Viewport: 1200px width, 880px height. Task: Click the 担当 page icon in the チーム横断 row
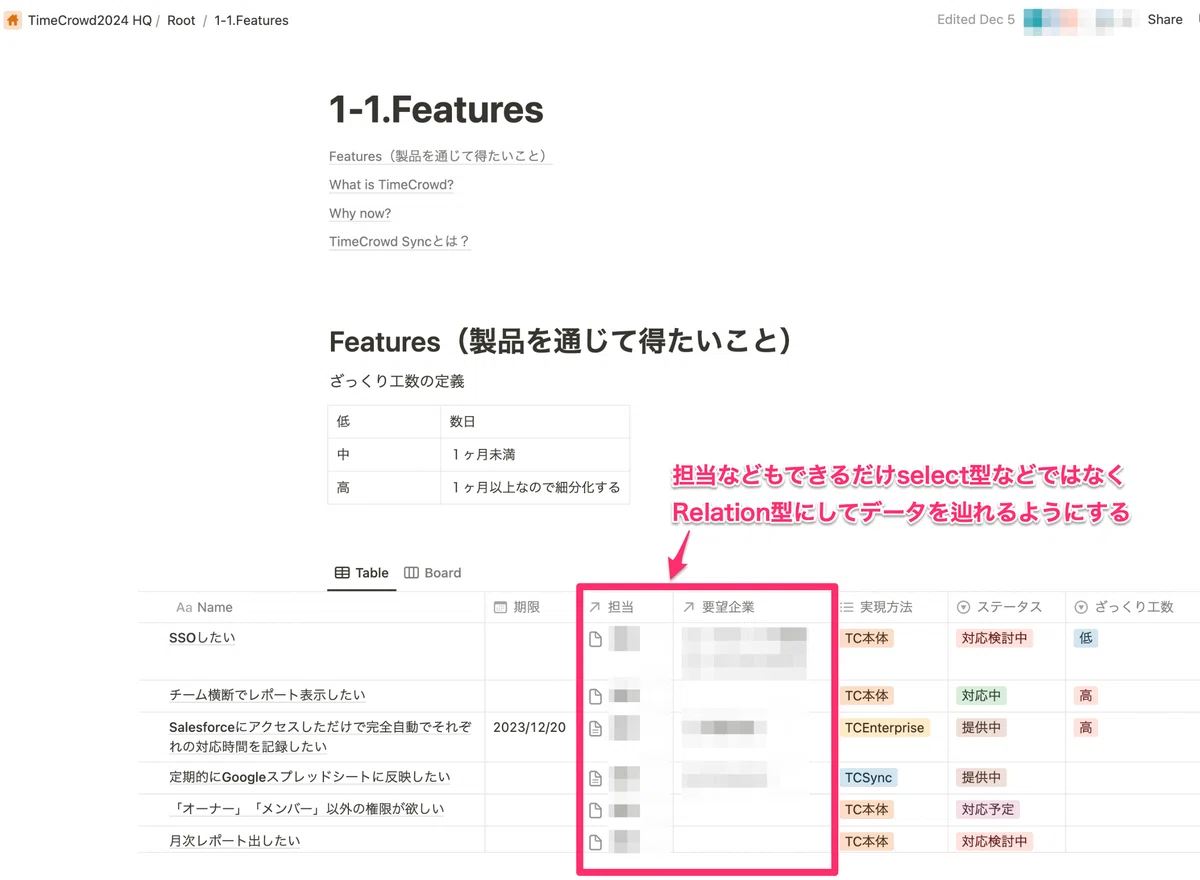tap(596, 696)
